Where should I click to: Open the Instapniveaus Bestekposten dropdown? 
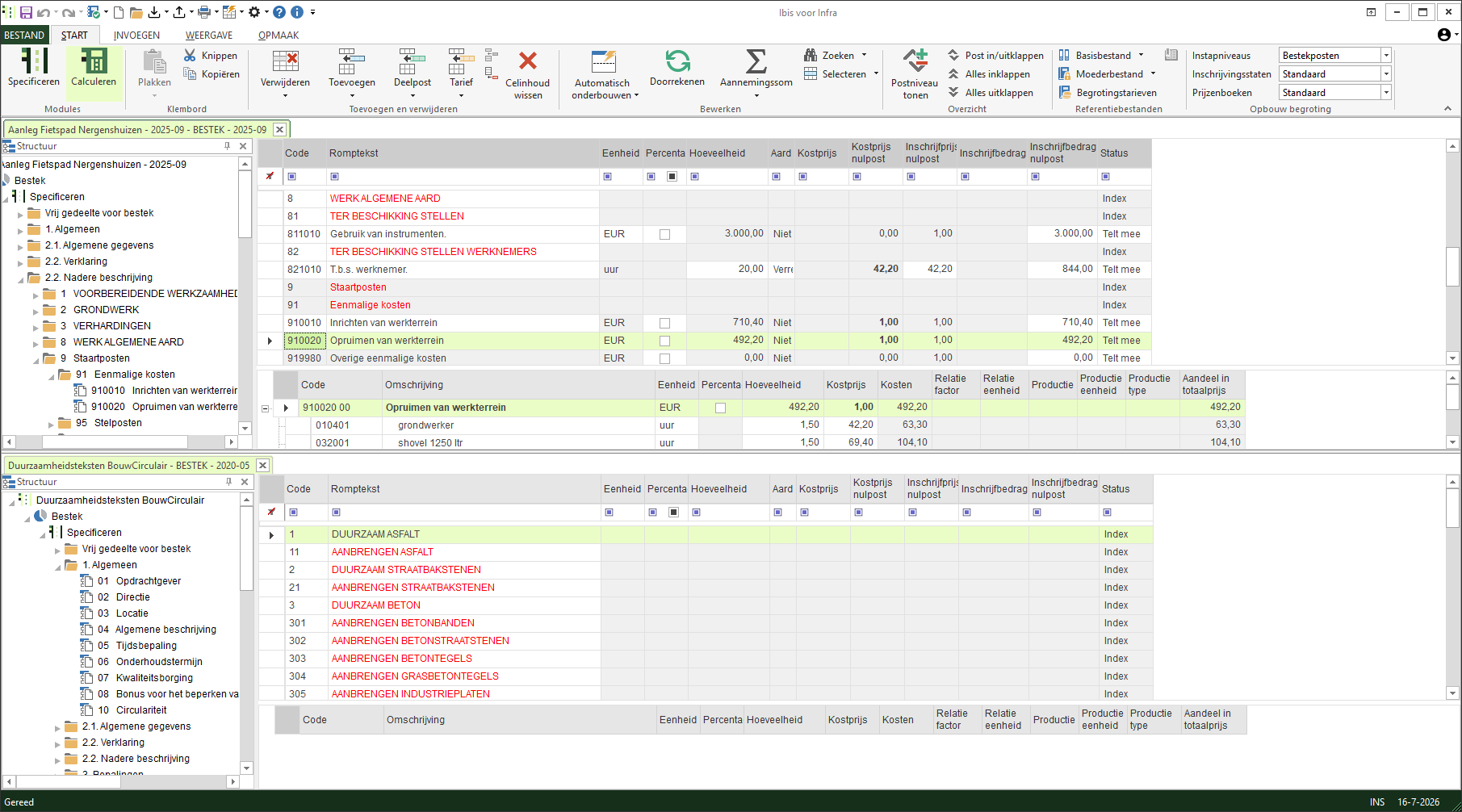1385,55
